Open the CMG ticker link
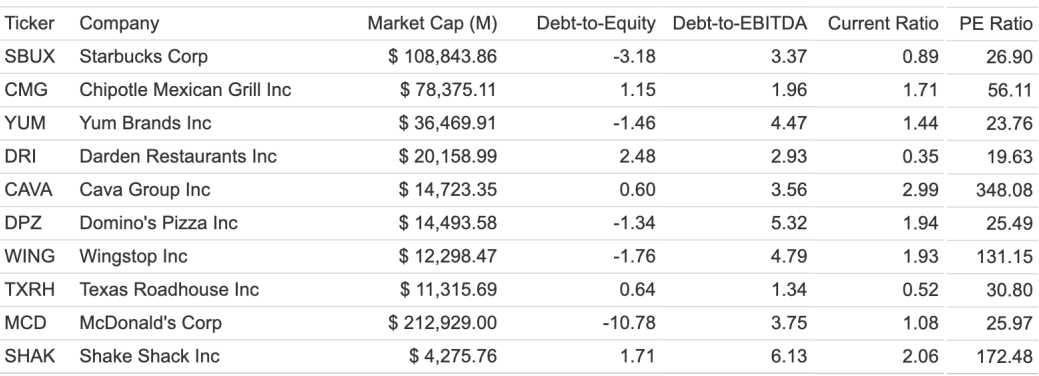Screen dimensions: 1039x376 [26, 90]
